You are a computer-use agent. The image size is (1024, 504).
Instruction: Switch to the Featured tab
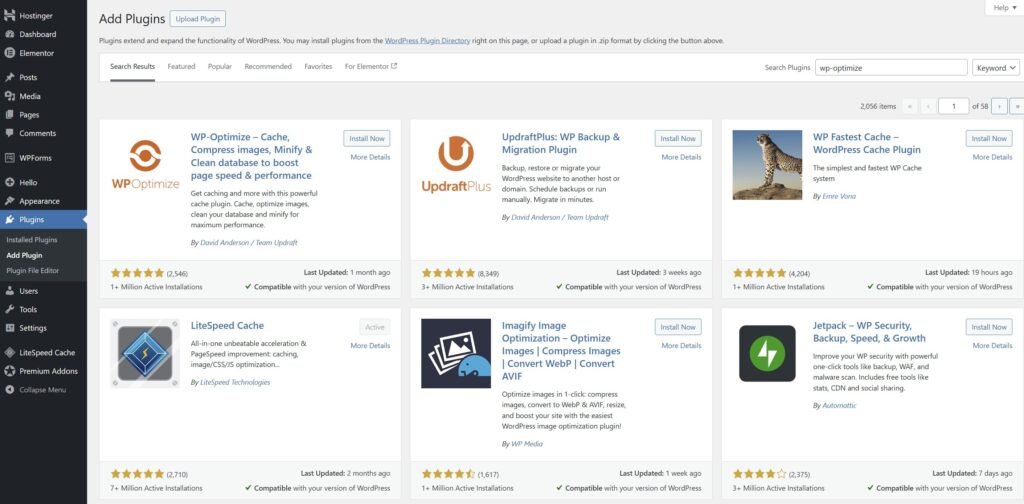[181, 67]
